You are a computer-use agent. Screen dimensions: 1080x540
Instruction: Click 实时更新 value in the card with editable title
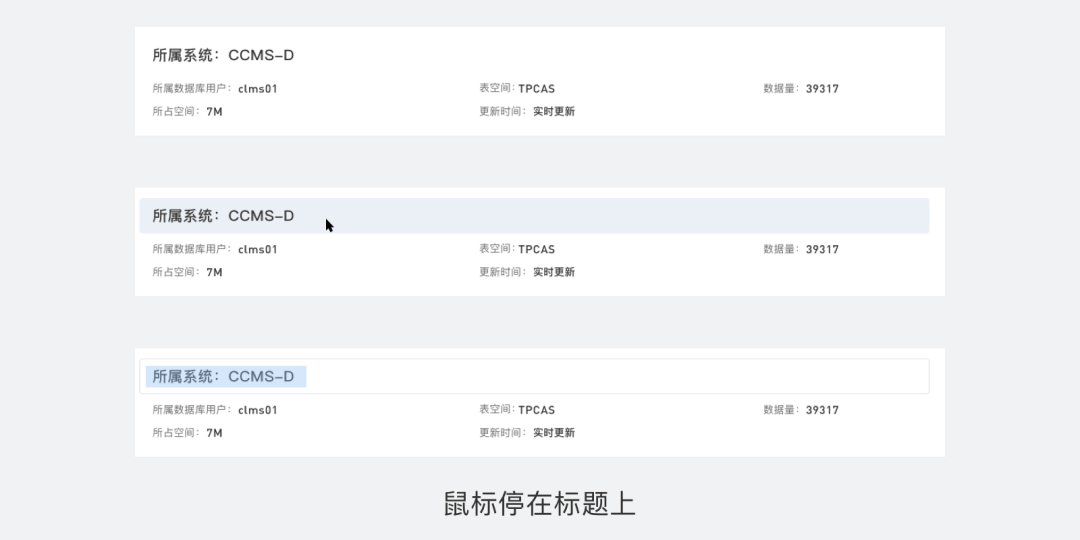[x=554, y=433]
